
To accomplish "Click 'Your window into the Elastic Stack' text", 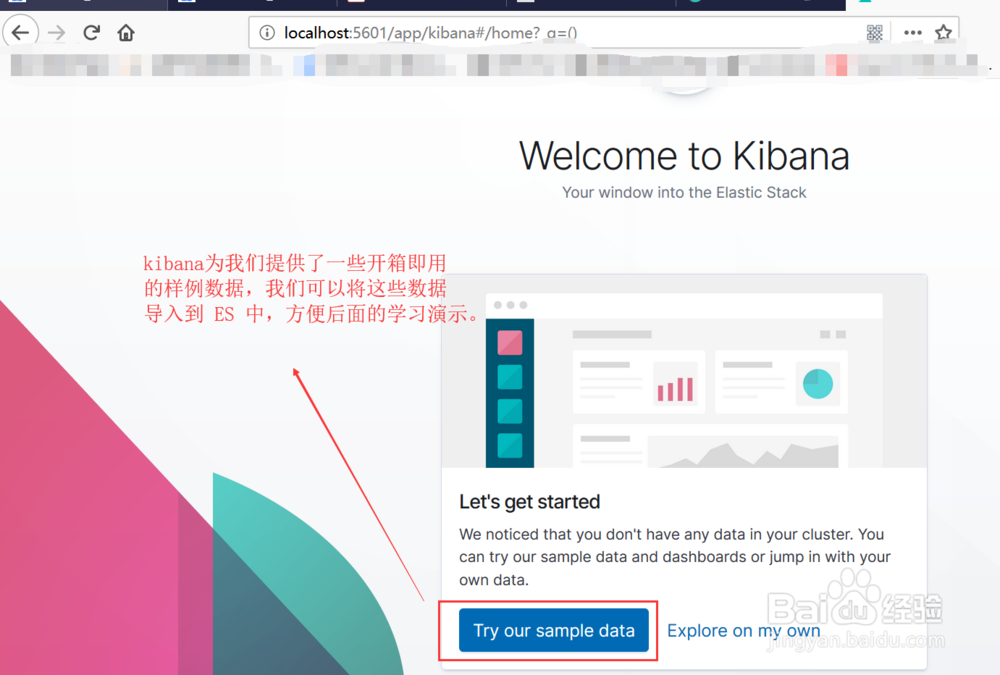I will click(684, 193).
